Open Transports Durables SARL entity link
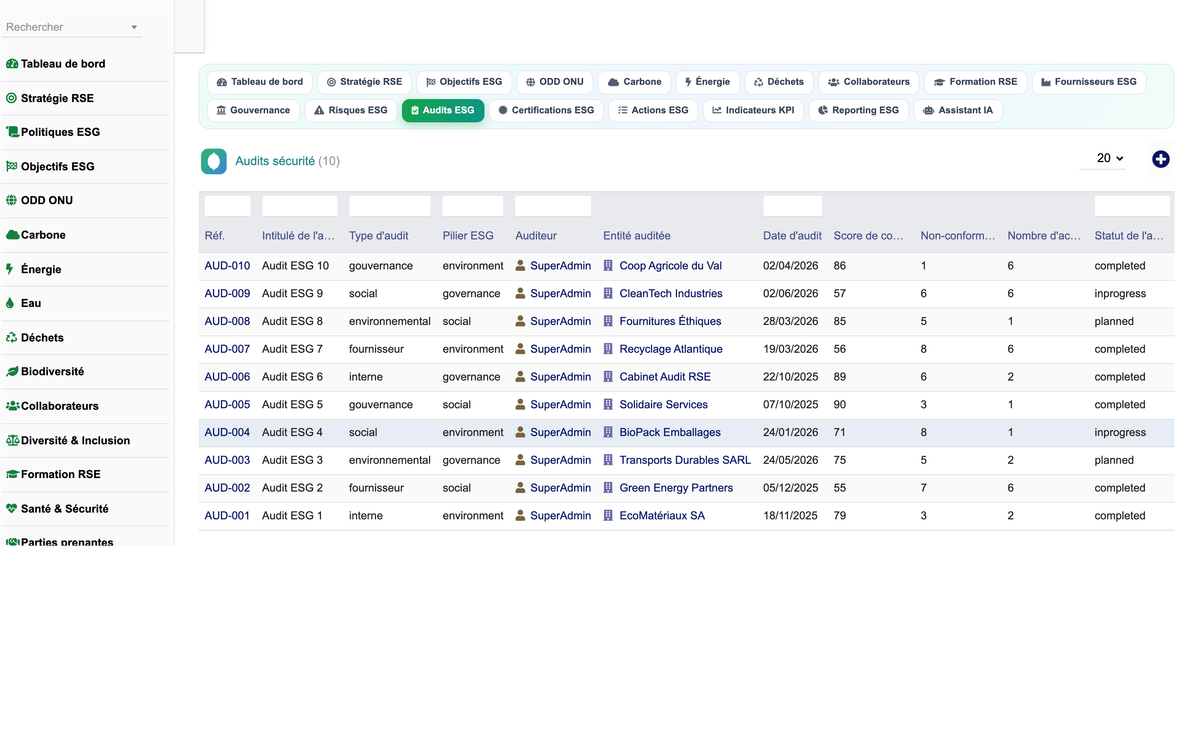Image resolution: width=1200 pixels, height=743 pixels. pyautogui.click(x=685, y=460)
